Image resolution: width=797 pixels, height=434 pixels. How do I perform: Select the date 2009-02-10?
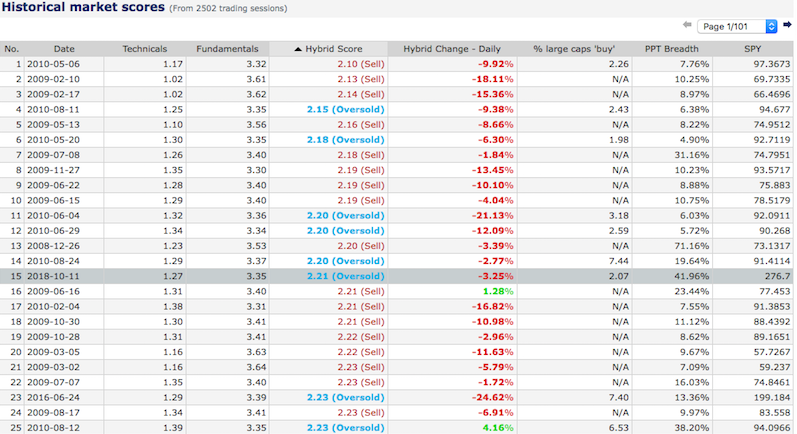(53, 79)
